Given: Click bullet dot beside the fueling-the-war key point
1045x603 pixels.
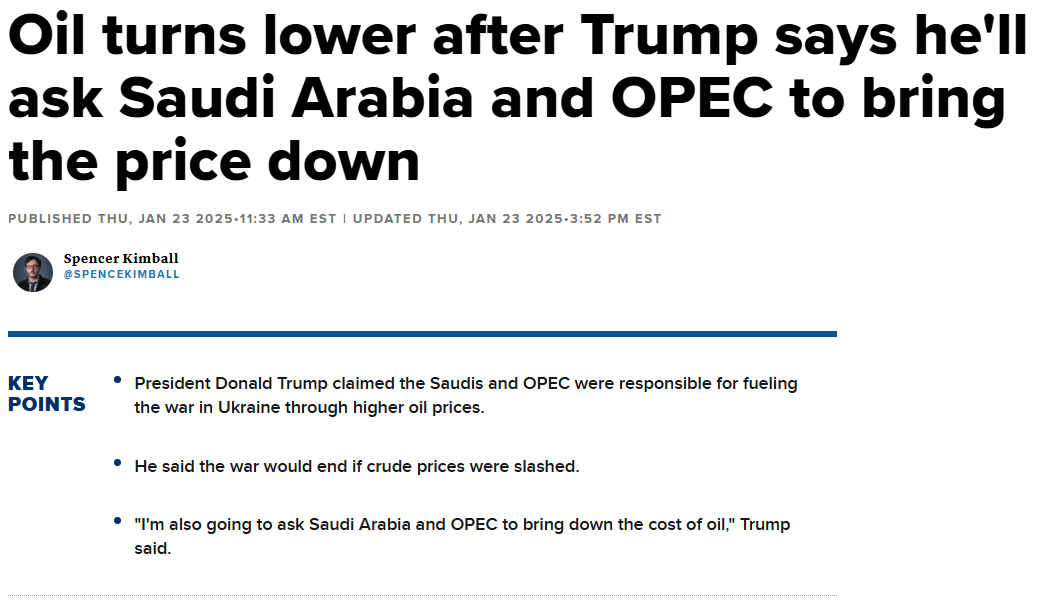Looking at the screenshot, I should (x=117, y=380).
